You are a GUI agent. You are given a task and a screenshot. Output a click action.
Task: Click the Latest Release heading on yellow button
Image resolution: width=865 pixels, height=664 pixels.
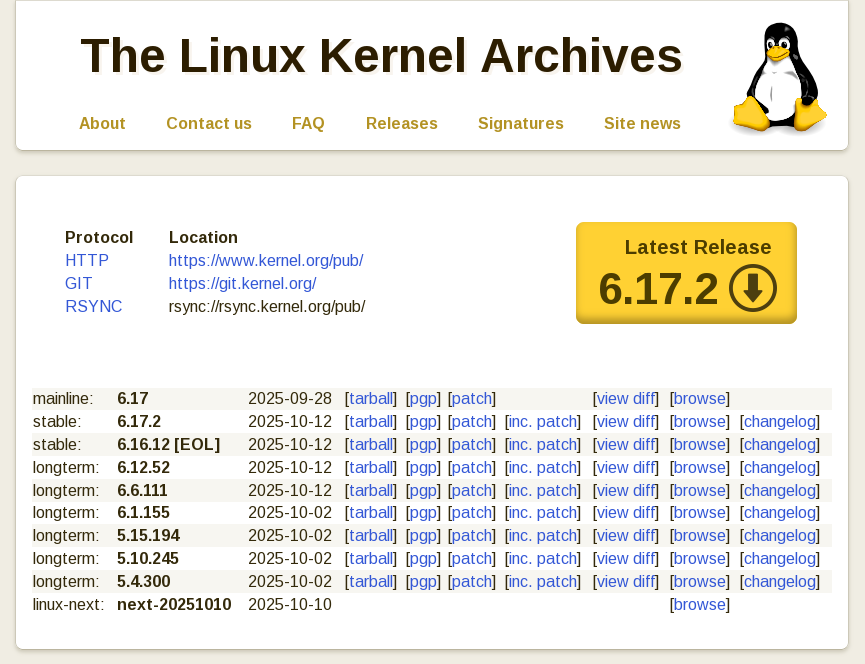click(698, 247)
